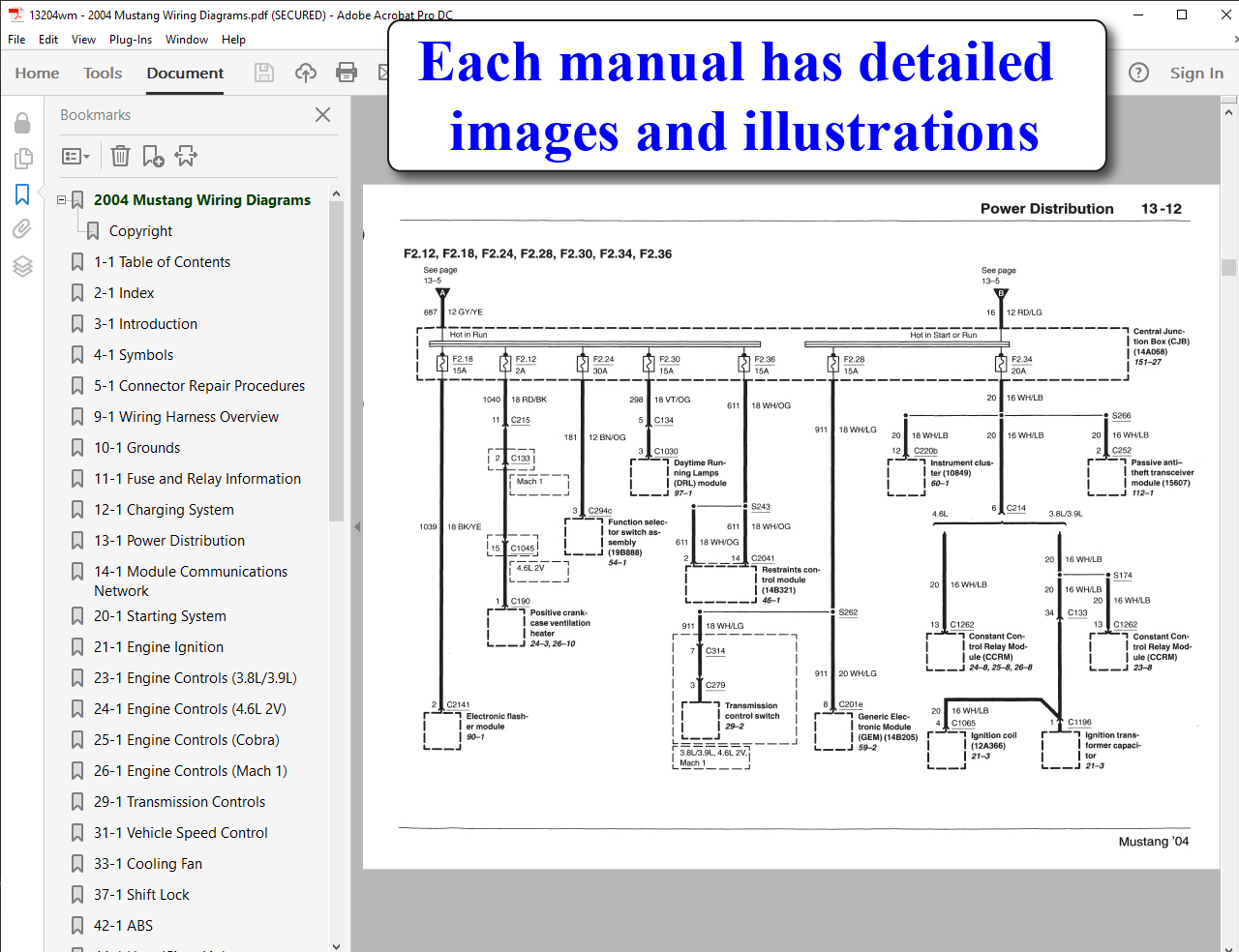Open the 33-1 Cooling Fan bookmark

[148, 864]
